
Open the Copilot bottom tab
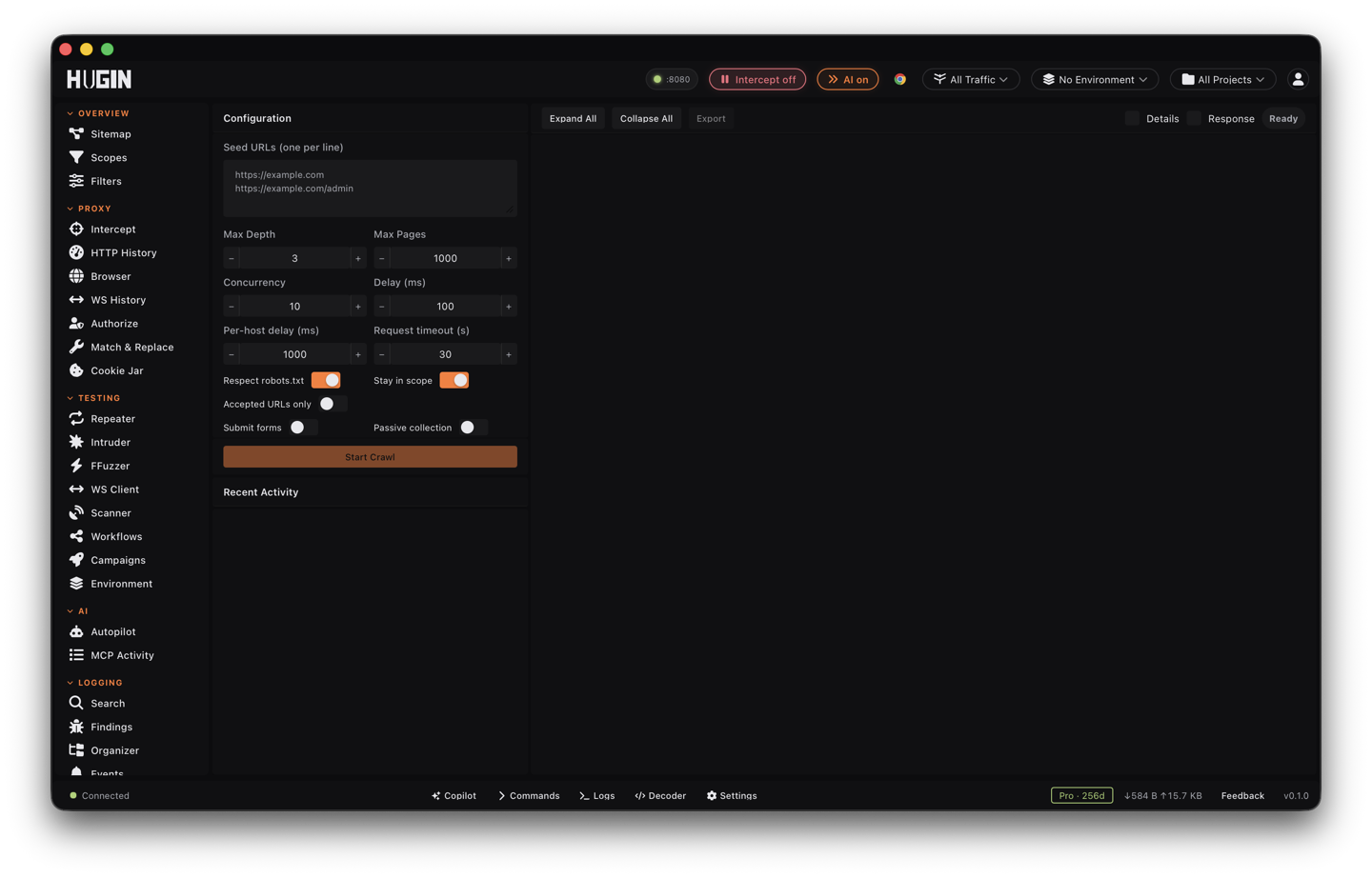point(454,795)
